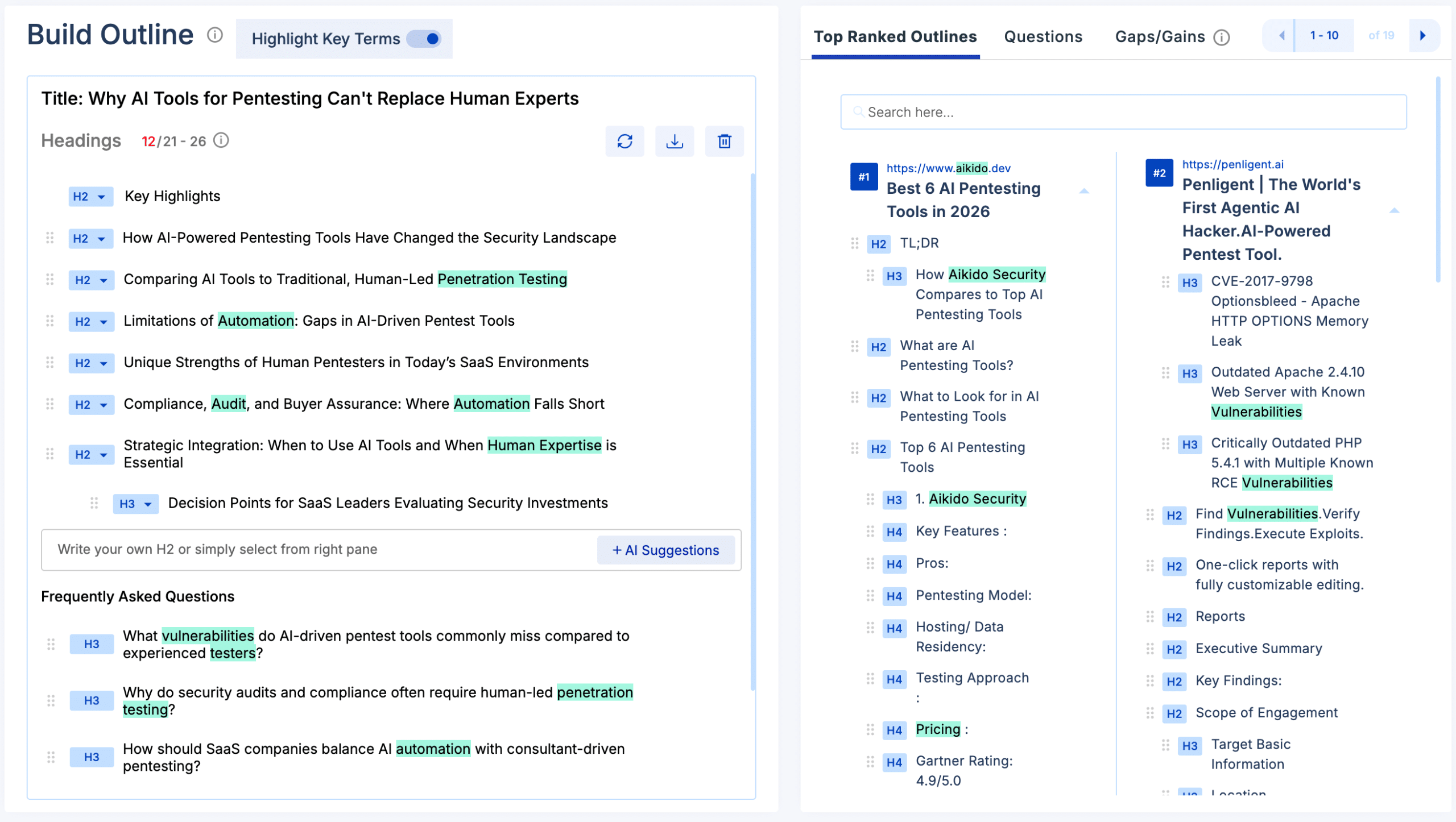Collapse the #1 Aikido outline
Image resolution: width=1456 pixels, height=822 pixels.
click(x=1084, y=192)
